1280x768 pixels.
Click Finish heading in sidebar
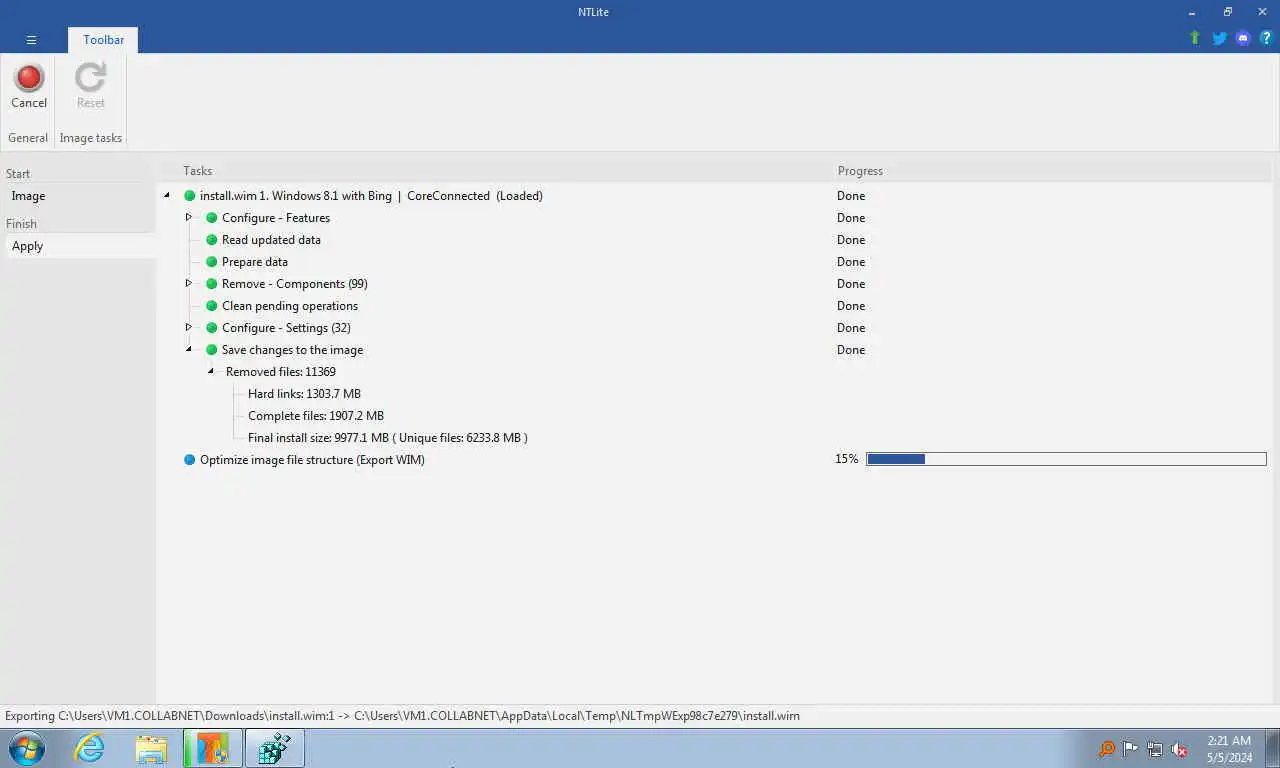point(21,224)
